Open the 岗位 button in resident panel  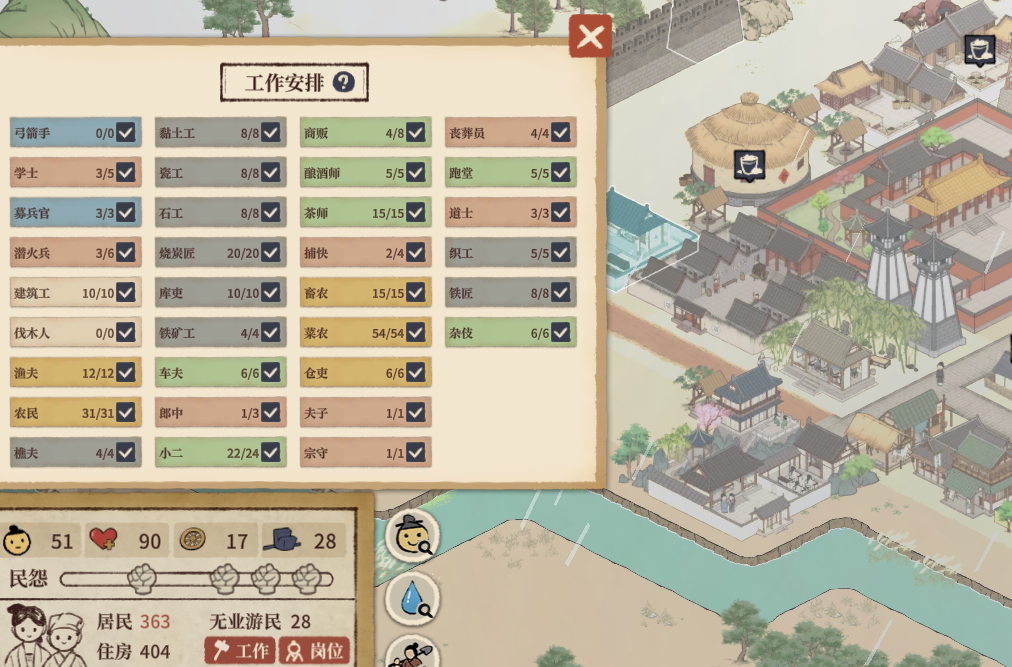[314, 650]
